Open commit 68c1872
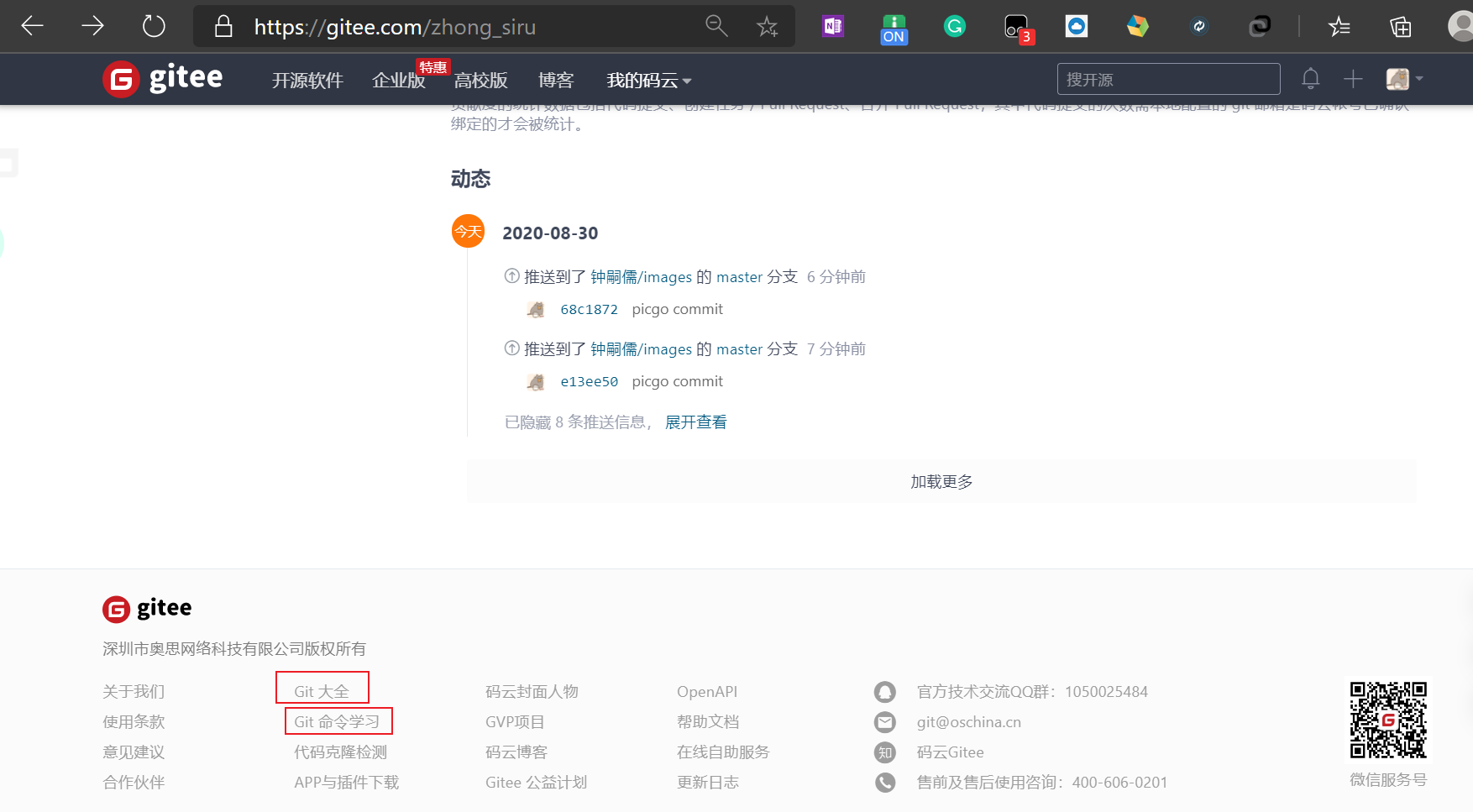1473x812 pixels. click(588, 309)
